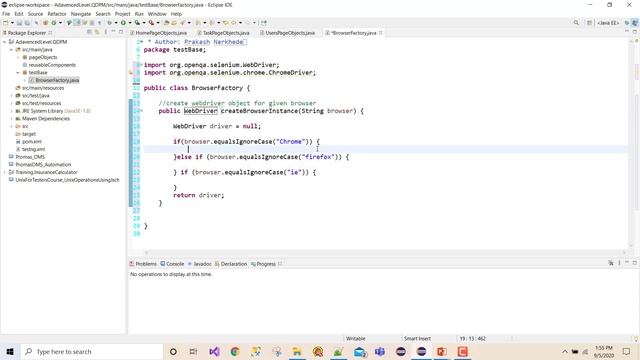This screenshot has width=640, height=360.
Task: Minimize the bottom Progress panel
Action: tap(627, 263)
